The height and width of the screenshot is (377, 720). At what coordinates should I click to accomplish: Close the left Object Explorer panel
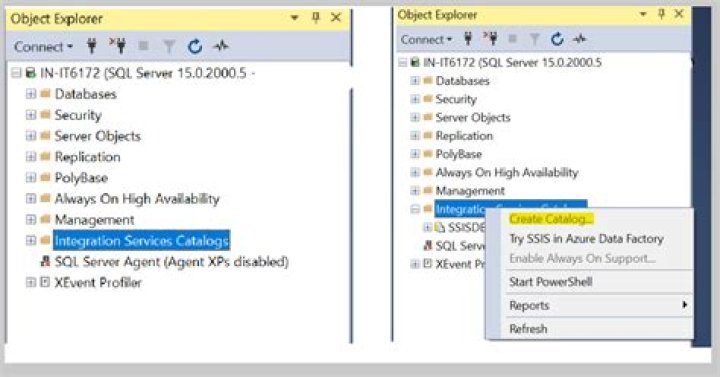click(x=336, y=18)
